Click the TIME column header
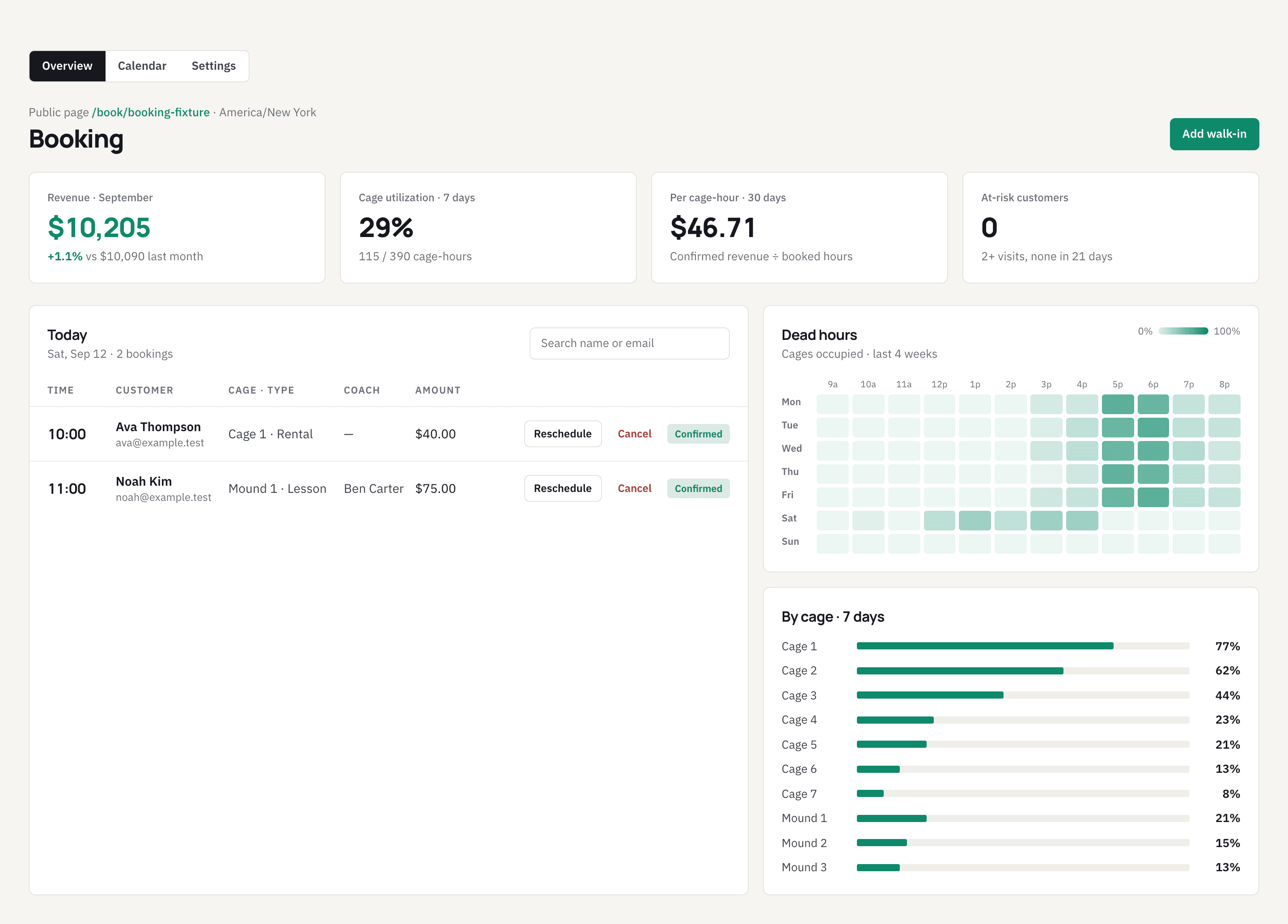The width and height of the screenshot is (1288, 924). [61, 391]
